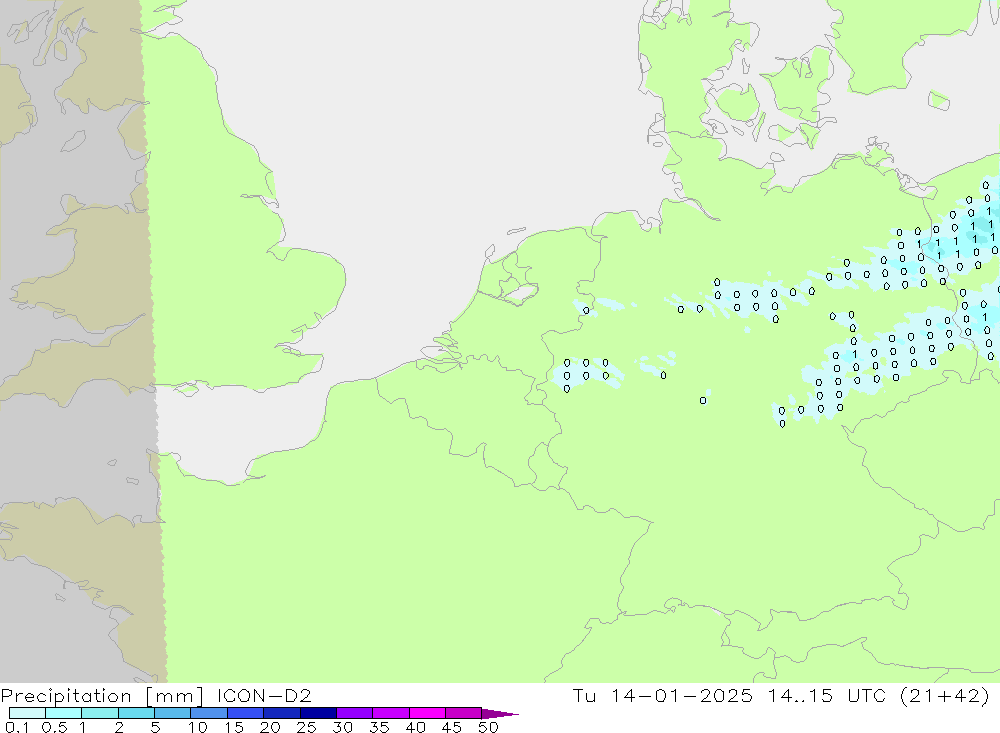Click the 1–2 mm legend color swatch

point(100,713)
